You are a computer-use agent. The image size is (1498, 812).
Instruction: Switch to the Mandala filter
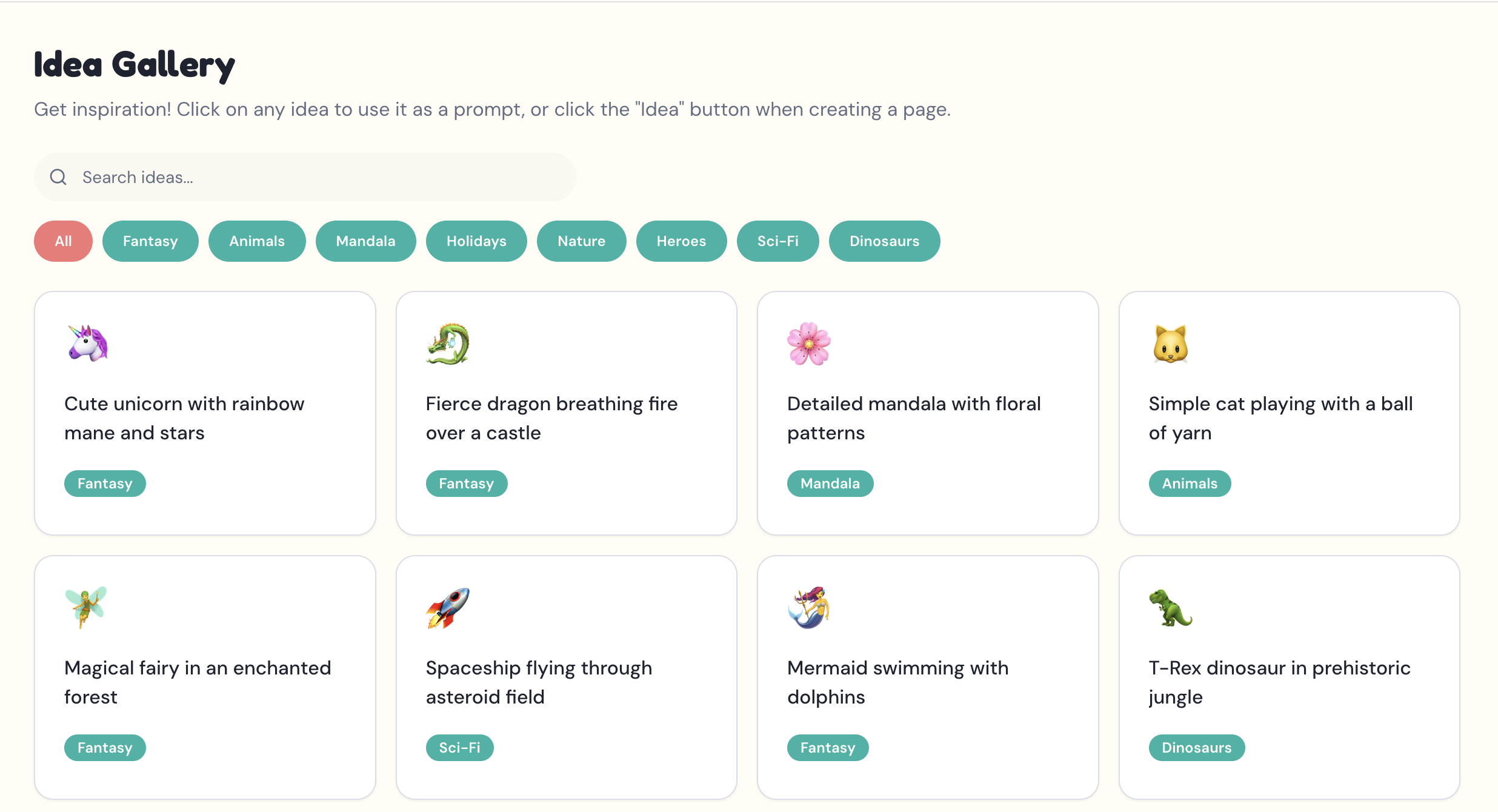click(x=365, y=241)
